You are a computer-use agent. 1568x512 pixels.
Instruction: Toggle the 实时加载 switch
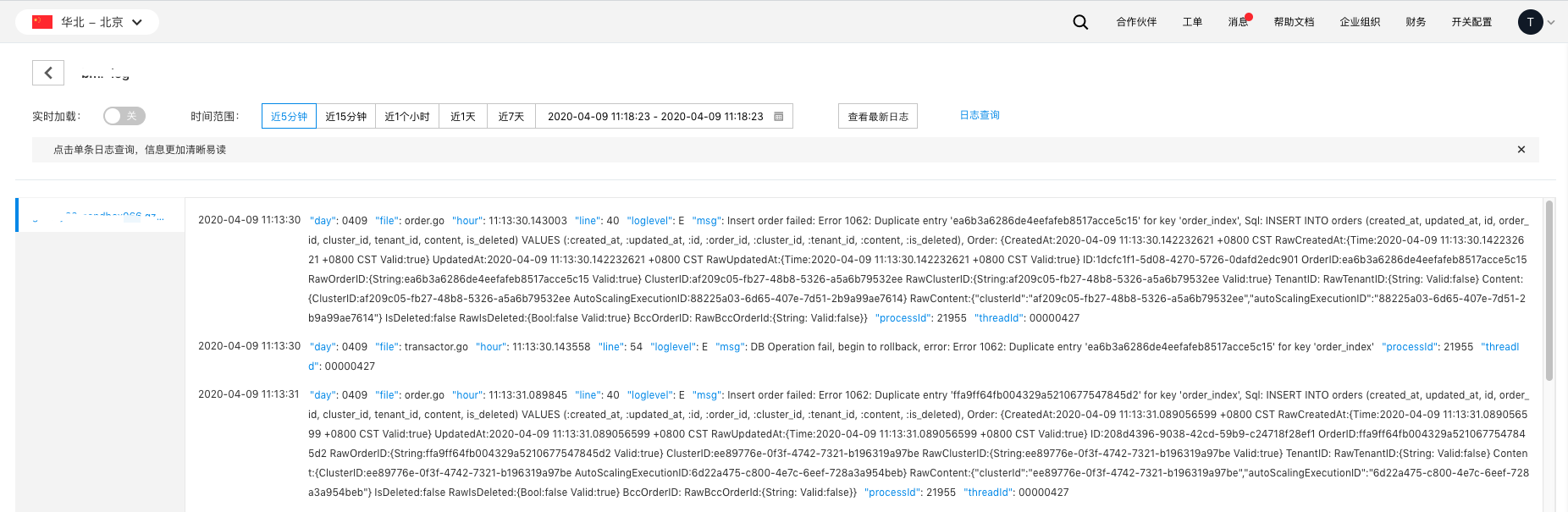[x=124, y=116]
